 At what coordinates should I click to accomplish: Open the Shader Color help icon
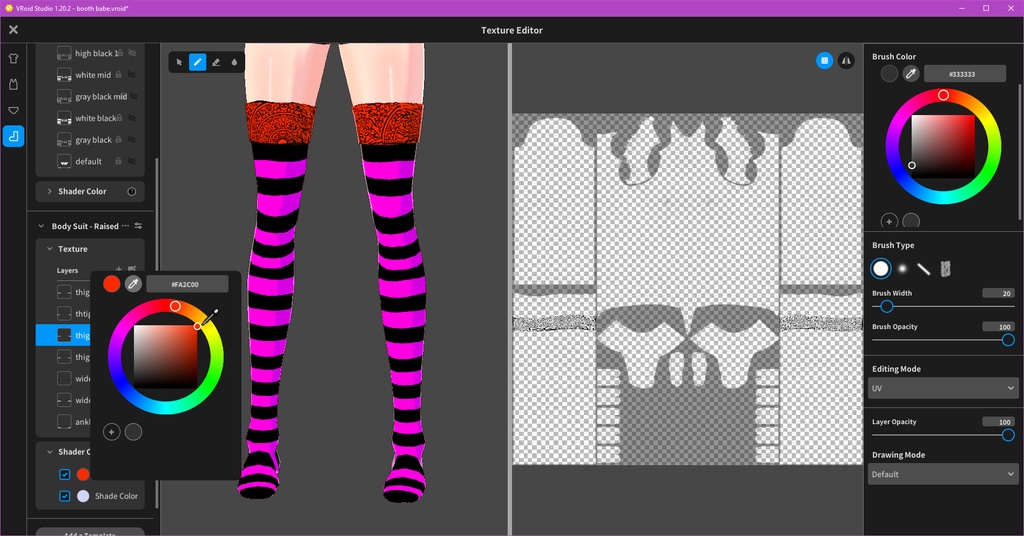click(x=132, y=191)
